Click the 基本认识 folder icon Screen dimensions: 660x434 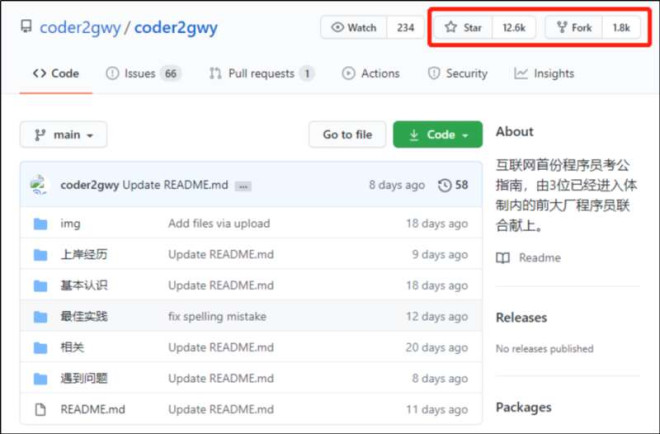(x=40, y=286)
